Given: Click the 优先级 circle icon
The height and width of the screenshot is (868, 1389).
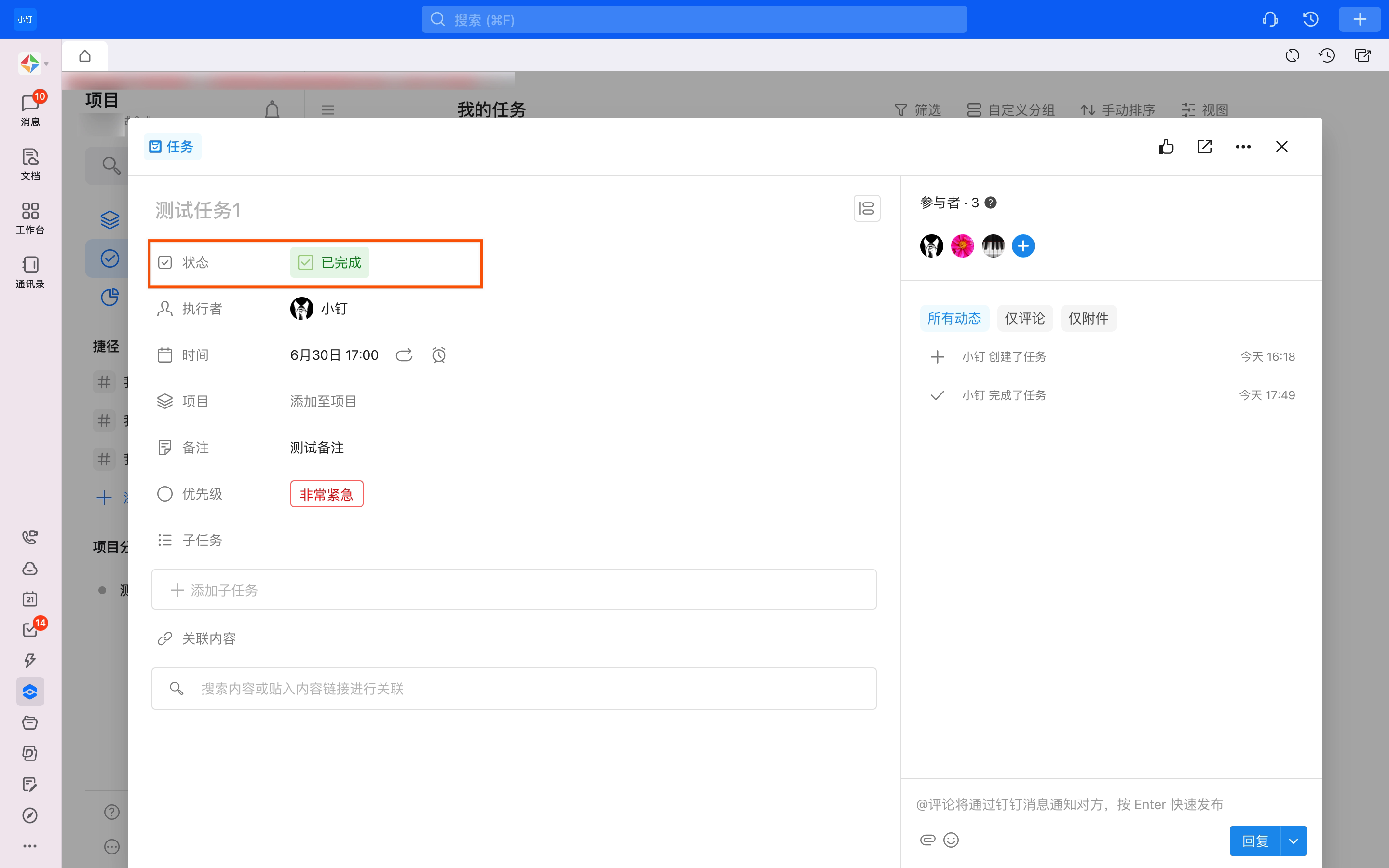Looking at the screenshot, I should tap(165, 494).
